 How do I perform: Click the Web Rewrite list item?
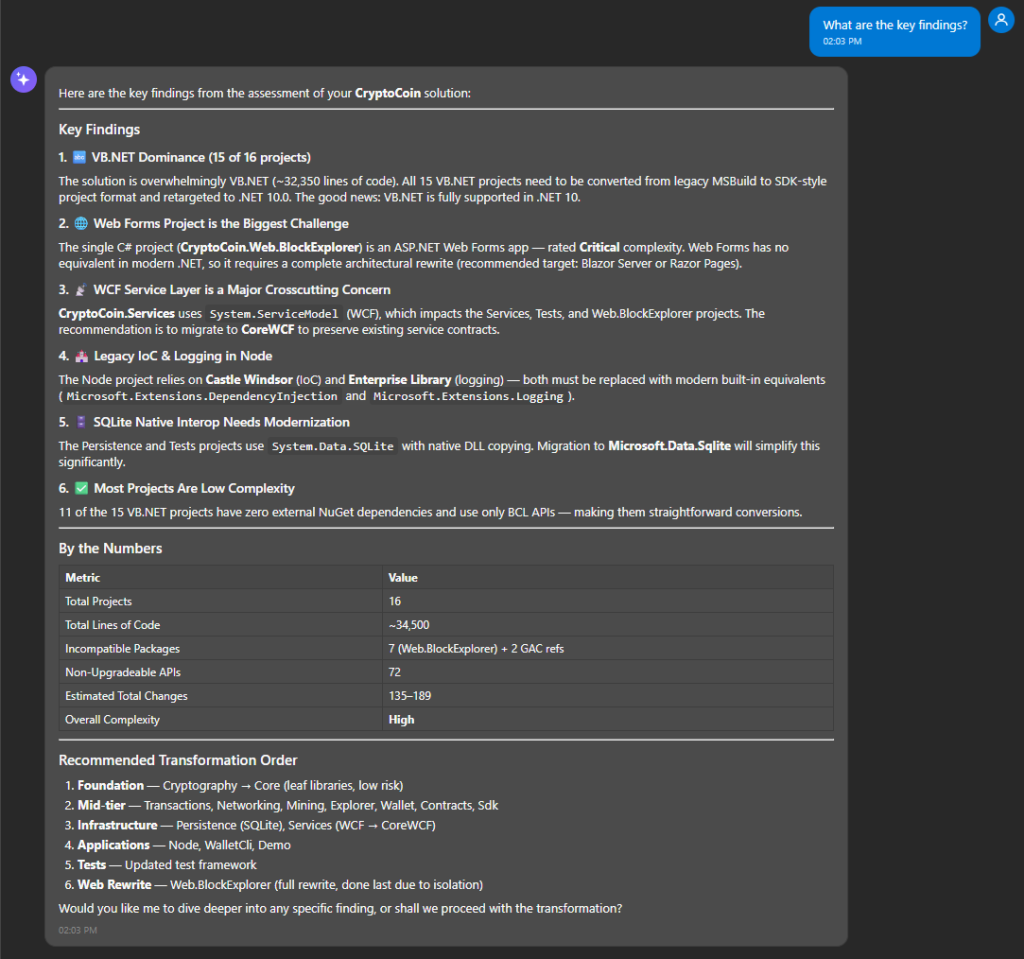tap(280, 885)
